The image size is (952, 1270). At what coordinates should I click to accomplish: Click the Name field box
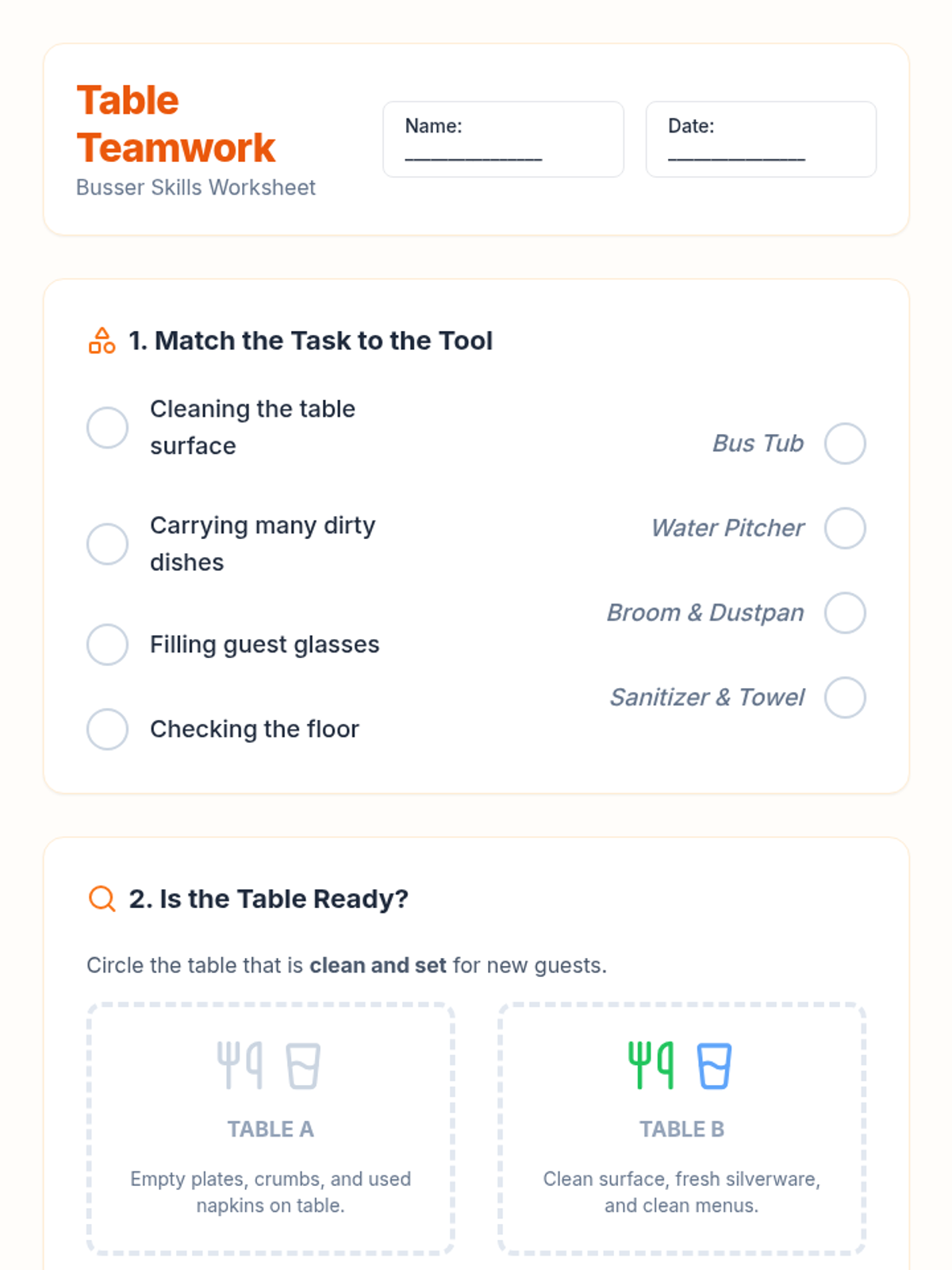pos(503,139)
